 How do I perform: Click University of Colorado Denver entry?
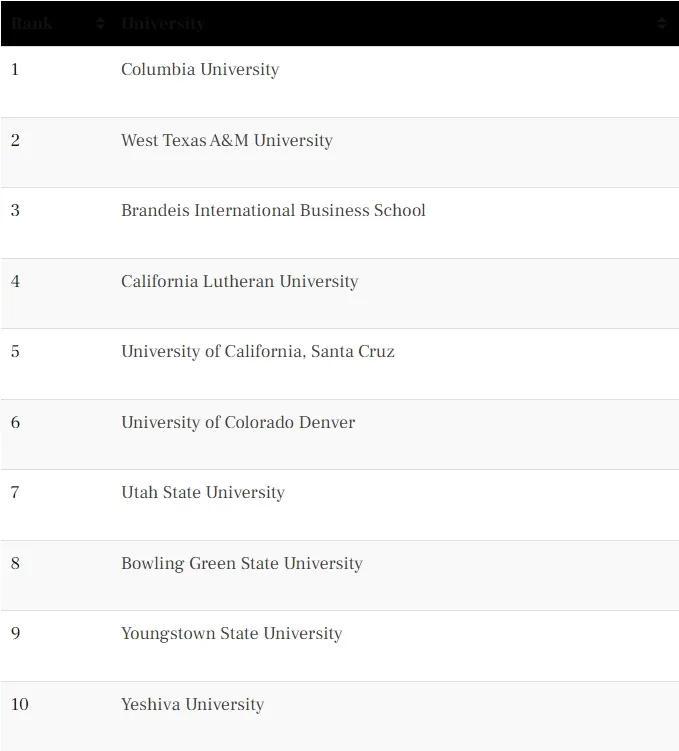click(x=238, y=422)
